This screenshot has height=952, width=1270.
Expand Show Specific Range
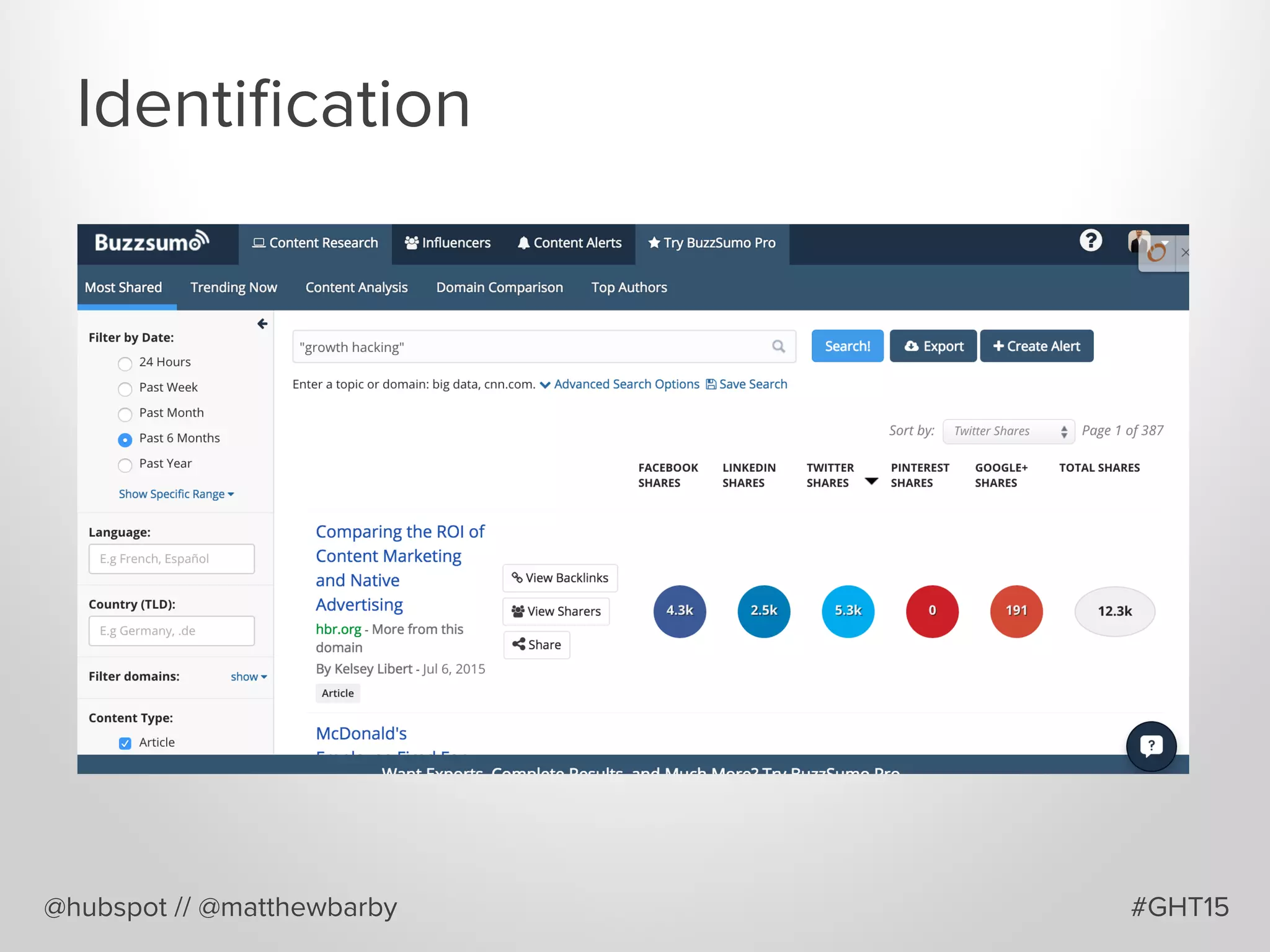click(176, 494)
